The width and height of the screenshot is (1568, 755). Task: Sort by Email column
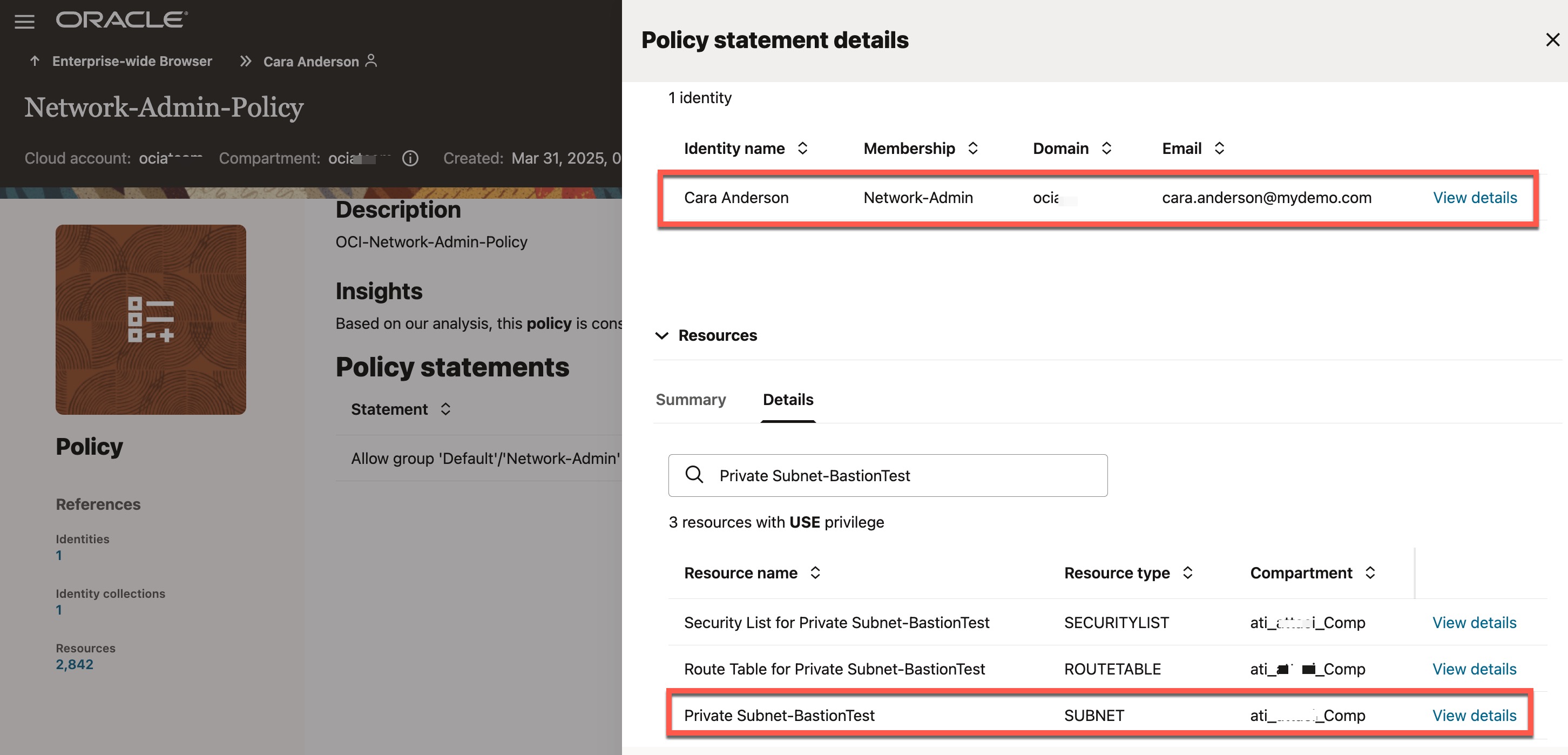click(1219, 148)
